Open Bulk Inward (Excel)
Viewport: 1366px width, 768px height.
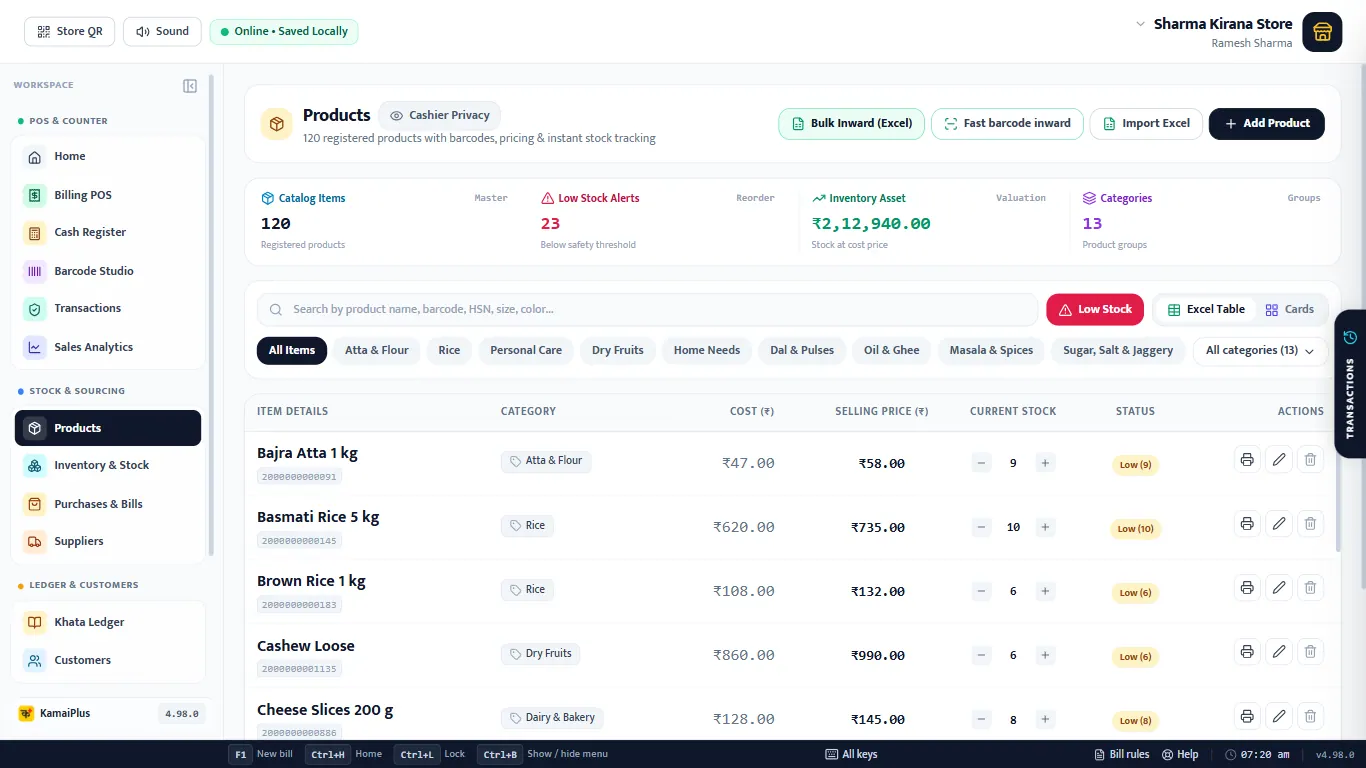click(852, 124)
